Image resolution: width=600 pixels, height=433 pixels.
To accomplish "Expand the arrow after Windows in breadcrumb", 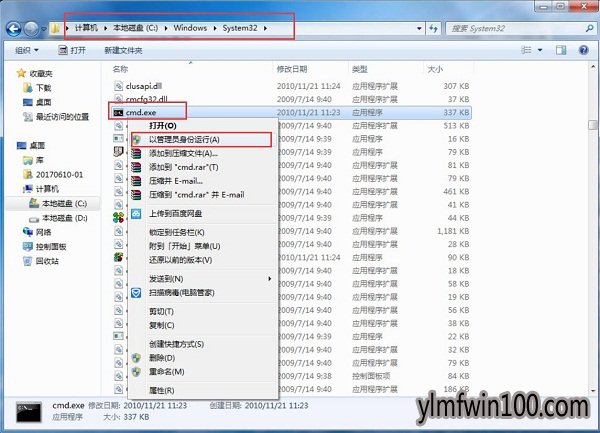I will coord(215,28).
